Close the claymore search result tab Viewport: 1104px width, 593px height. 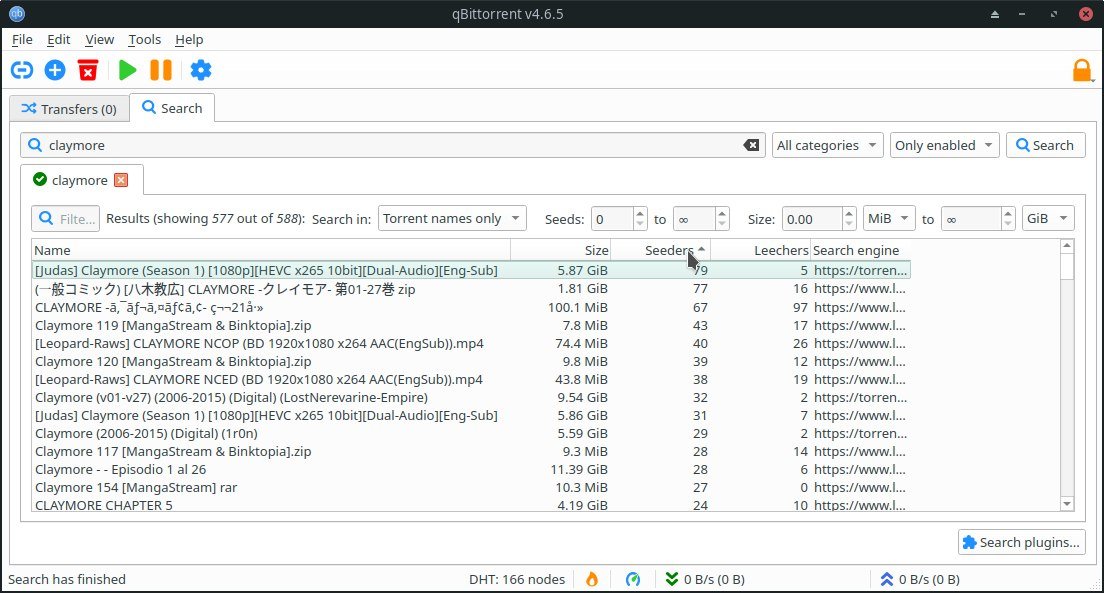click(x=121, y=180)
